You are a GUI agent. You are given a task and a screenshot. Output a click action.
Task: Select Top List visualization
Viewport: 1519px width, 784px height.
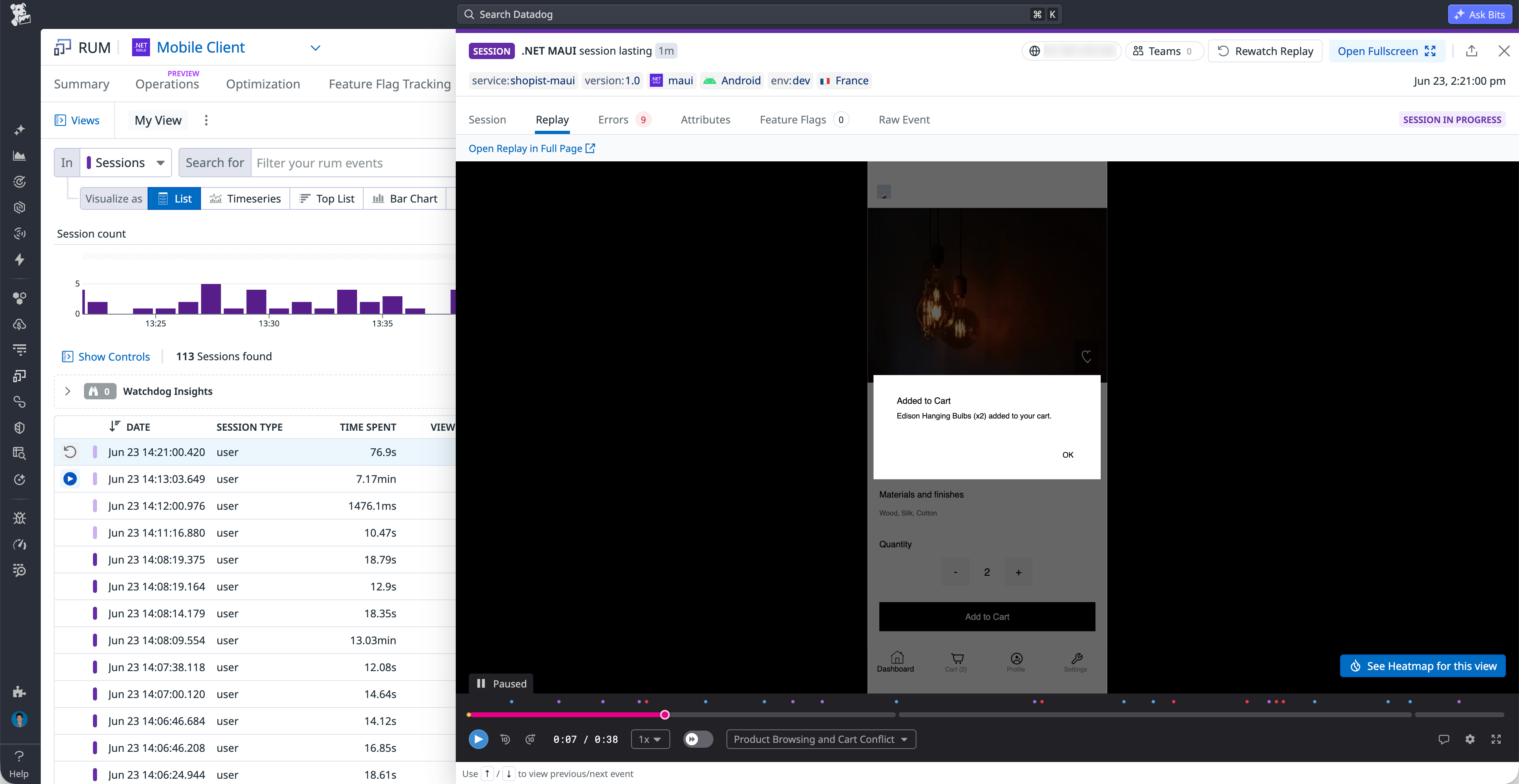(327, 199)
